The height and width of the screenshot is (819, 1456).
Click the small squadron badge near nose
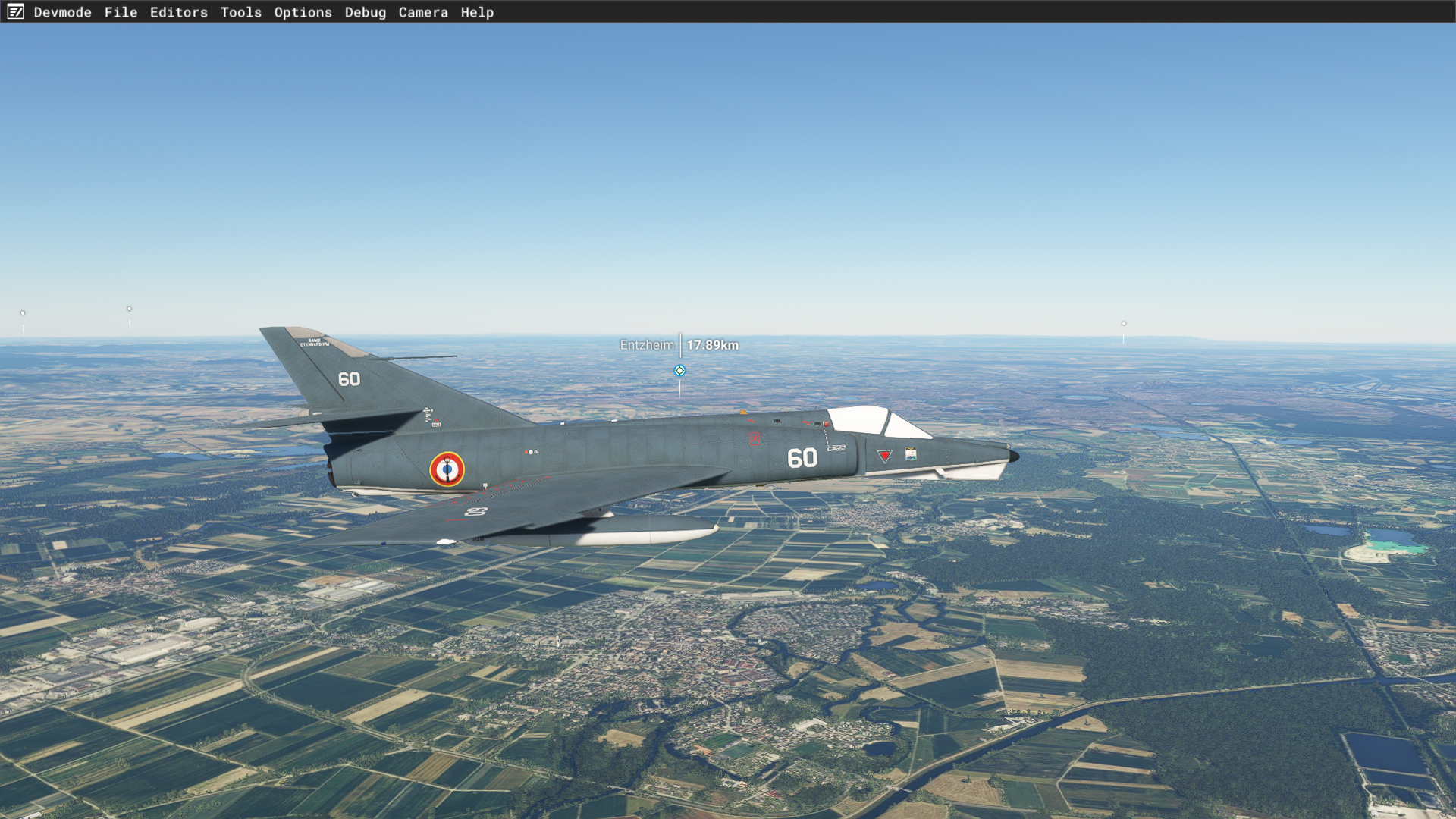coord(911,453)
